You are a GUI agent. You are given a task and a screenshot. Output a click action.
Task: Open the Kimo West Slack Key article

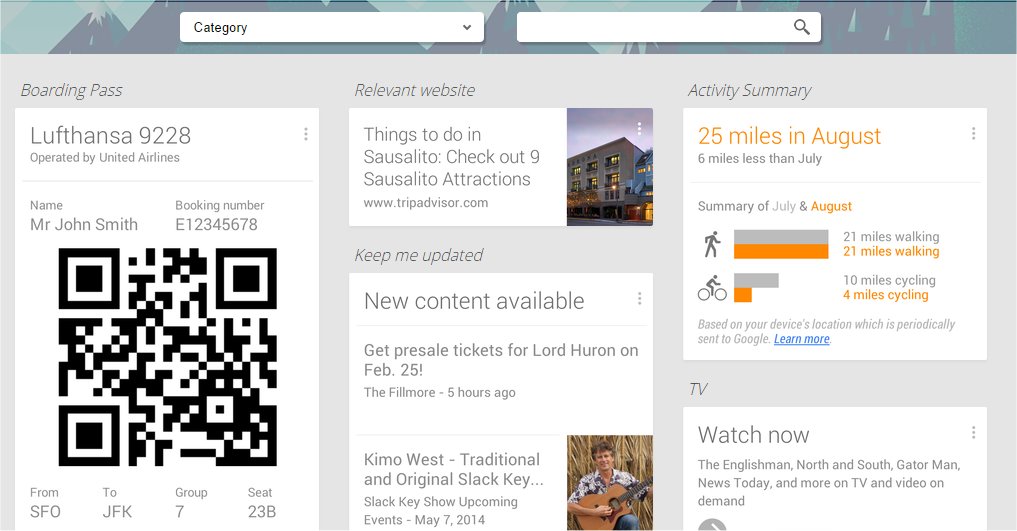(453, 470)
